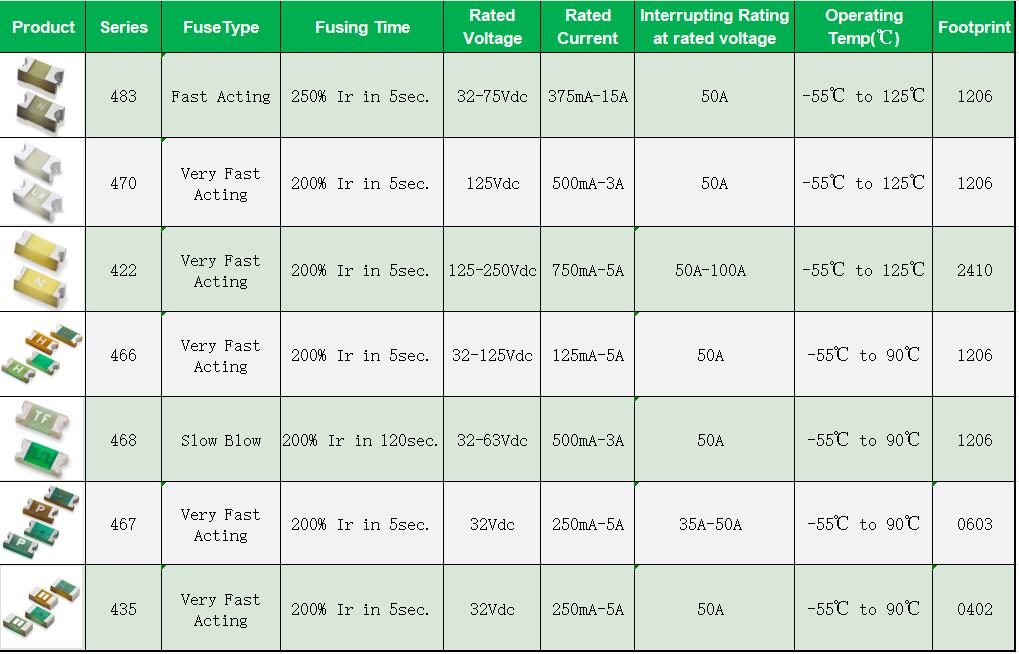Select the Series column header
This screenshot has height=654, width=1019.
pyautogui.click(x=123, y=27)
